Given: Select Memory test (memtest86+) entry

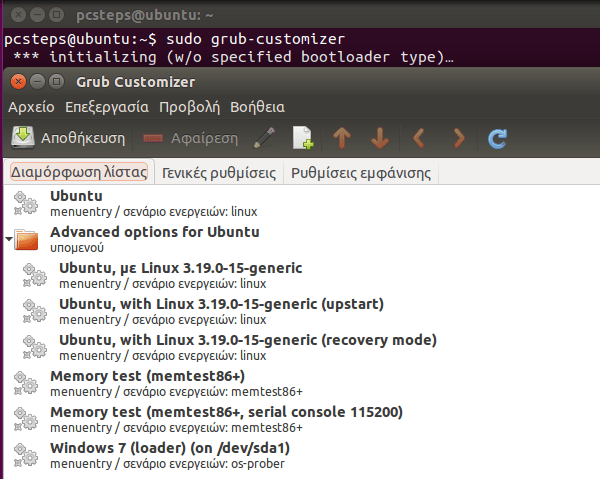Looking at the screenshot, I should 302,383.
